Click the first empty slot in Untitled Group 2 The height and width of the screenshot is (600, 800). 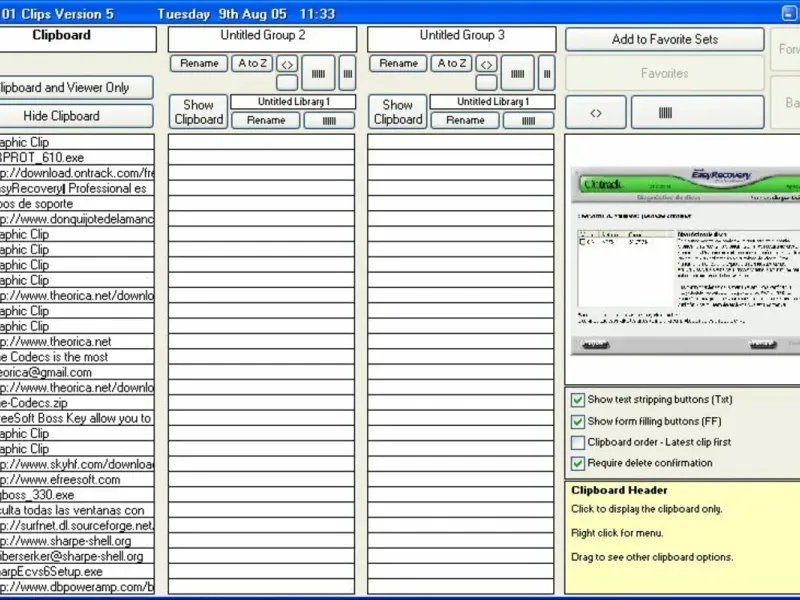tap(262, 142)
